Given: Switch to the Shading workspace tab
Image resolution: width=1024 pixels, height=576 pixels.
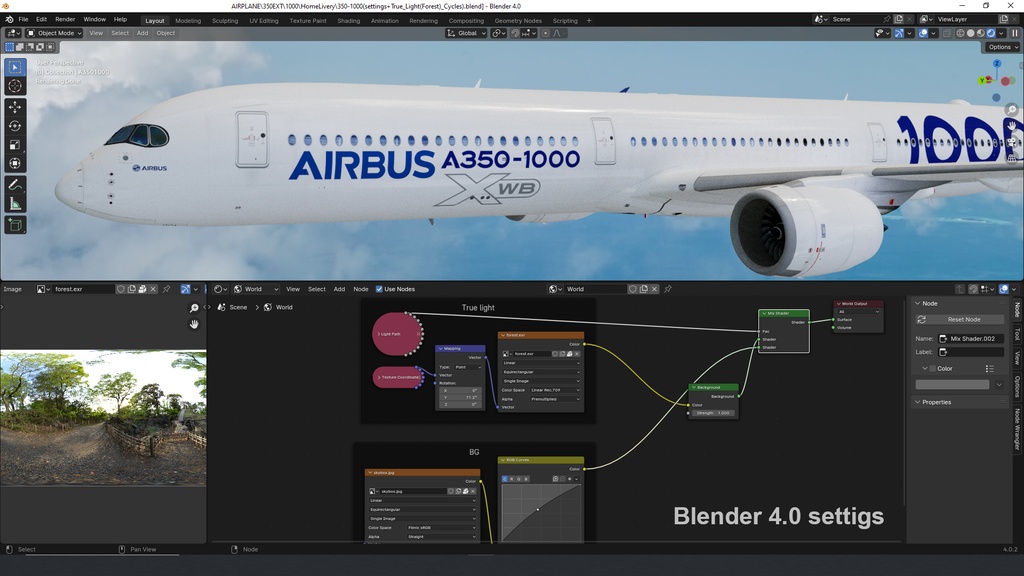Looking at the screenshot, I should tap(348, 20).
